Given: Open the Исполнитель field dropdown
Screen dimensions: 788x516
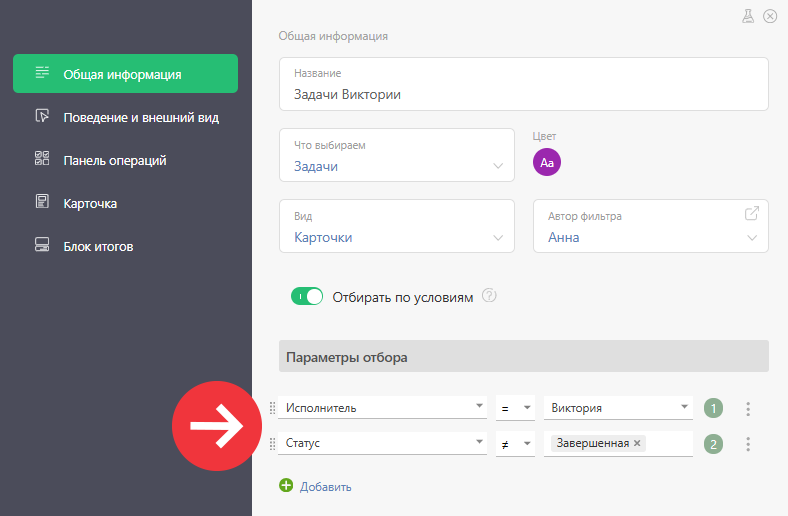Looking at the screenshot, I should pos(382,407).
